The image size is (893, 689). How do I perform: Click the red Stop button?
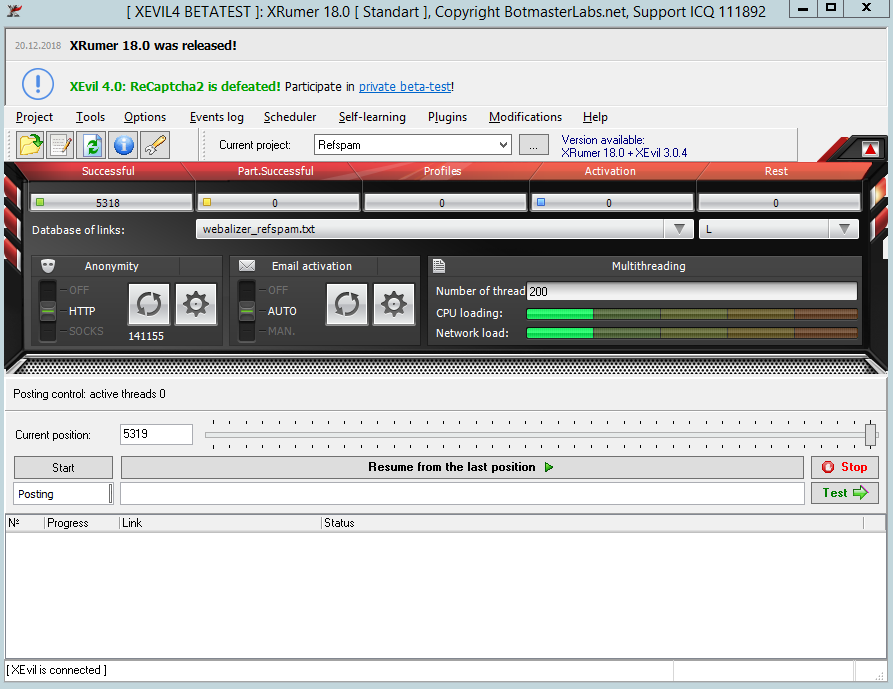(x=845, y=467)
